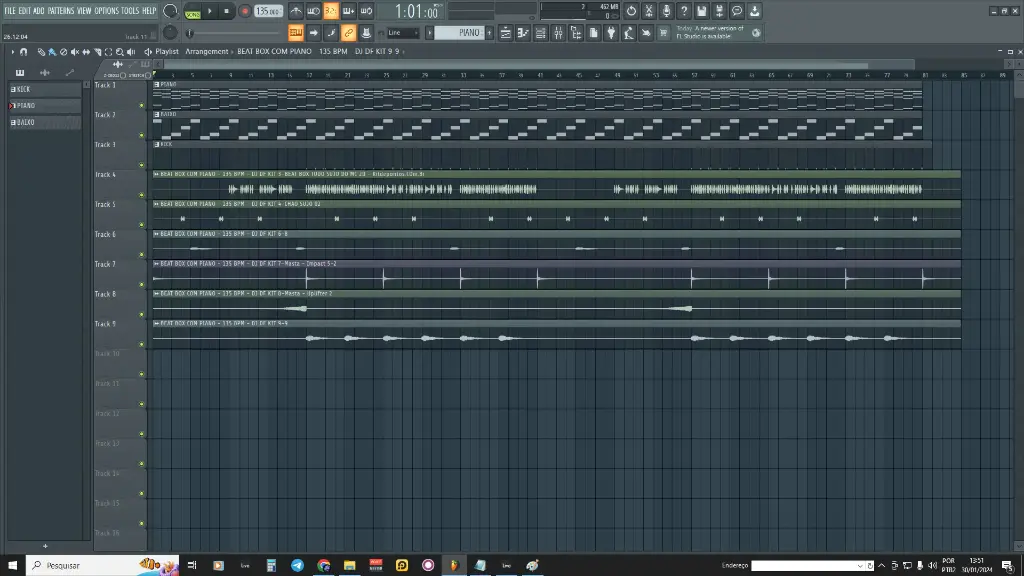Image resolution: width=1024 pixels, height=576 pixels.
Task: Open the Line snap dropdown
Action: coord(403,33)
